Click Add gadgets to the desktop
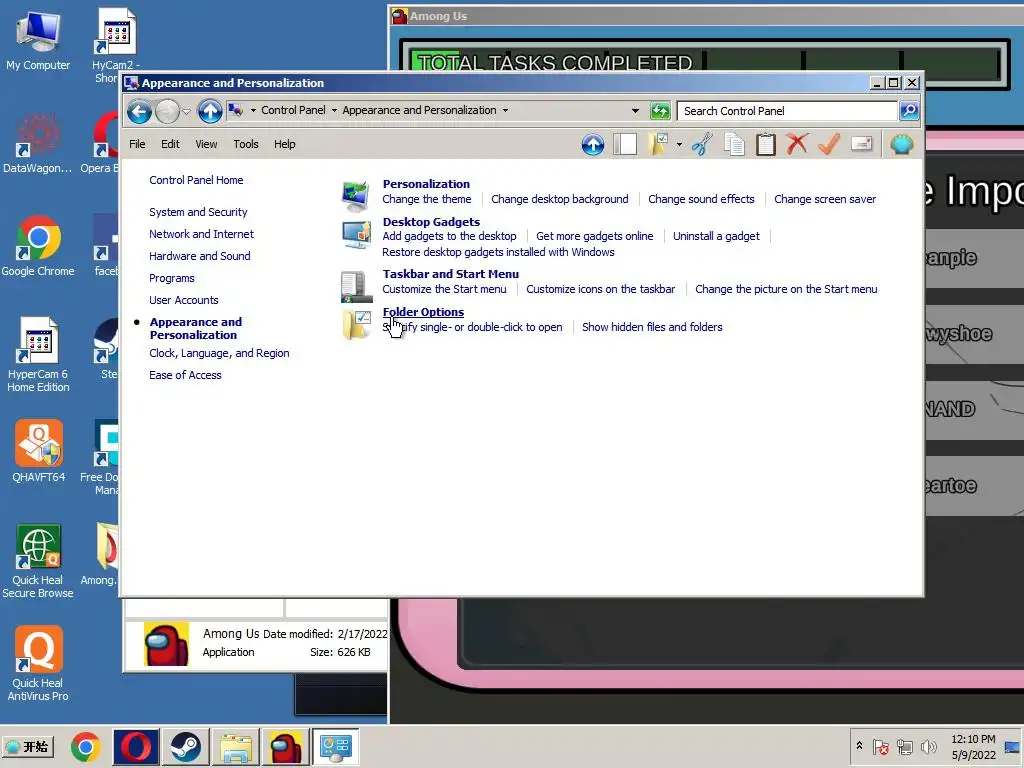The width and height of the screenshot is (1024, 768). (449, 236)
